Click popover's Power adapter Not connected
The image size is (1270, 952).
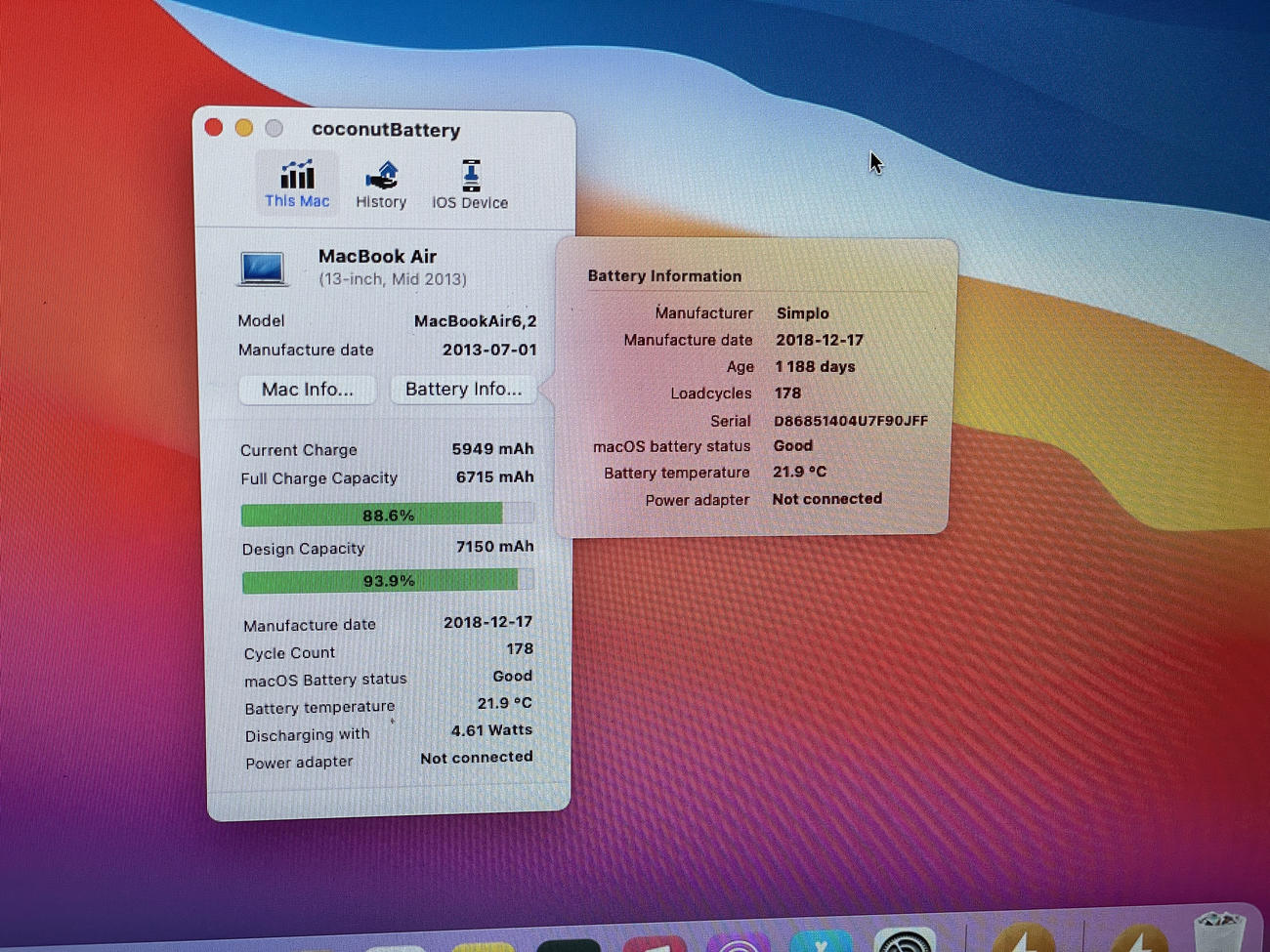(x=826, y=499)
